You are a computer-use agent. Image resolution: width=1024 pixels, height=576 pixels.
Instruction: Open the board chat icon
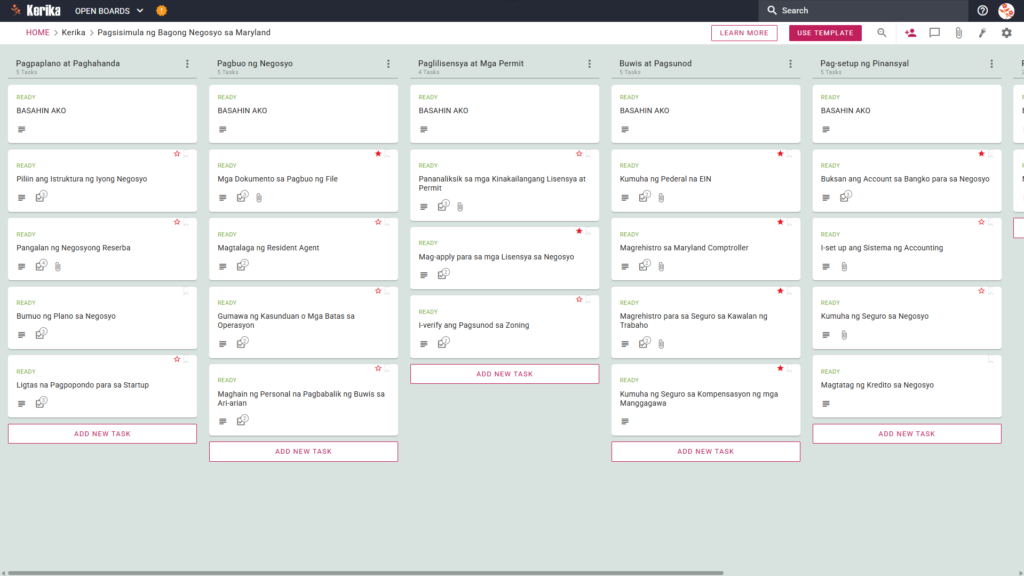[935, 33]
